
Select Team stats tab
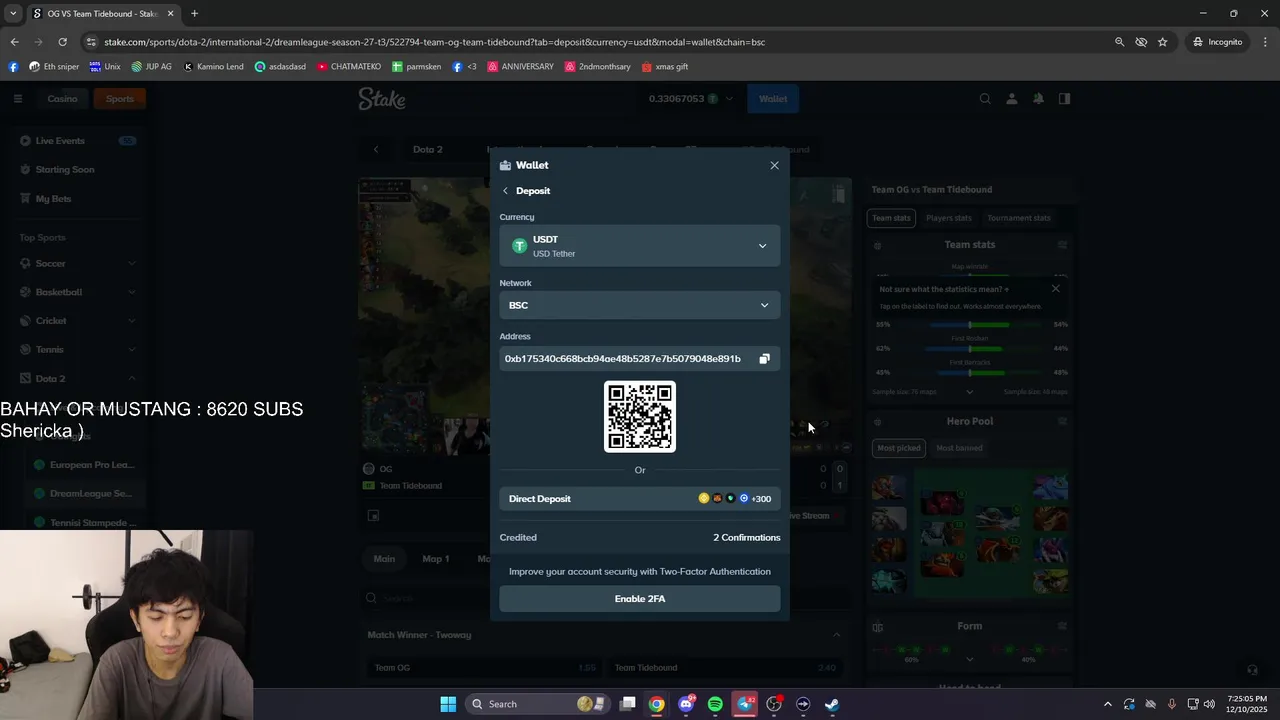(x=891, y=218)
